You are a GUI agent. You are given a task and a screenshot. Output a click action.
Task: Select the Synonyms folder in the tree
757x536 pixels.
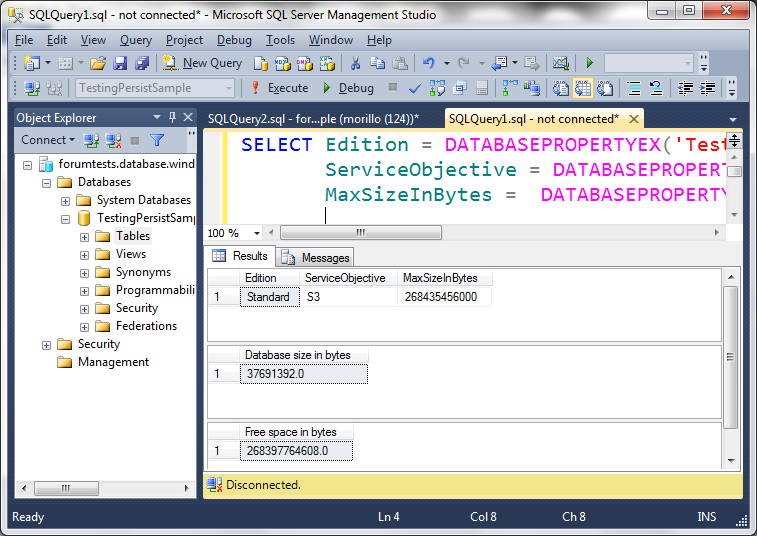pyautogui.click(x=143, y=272)
